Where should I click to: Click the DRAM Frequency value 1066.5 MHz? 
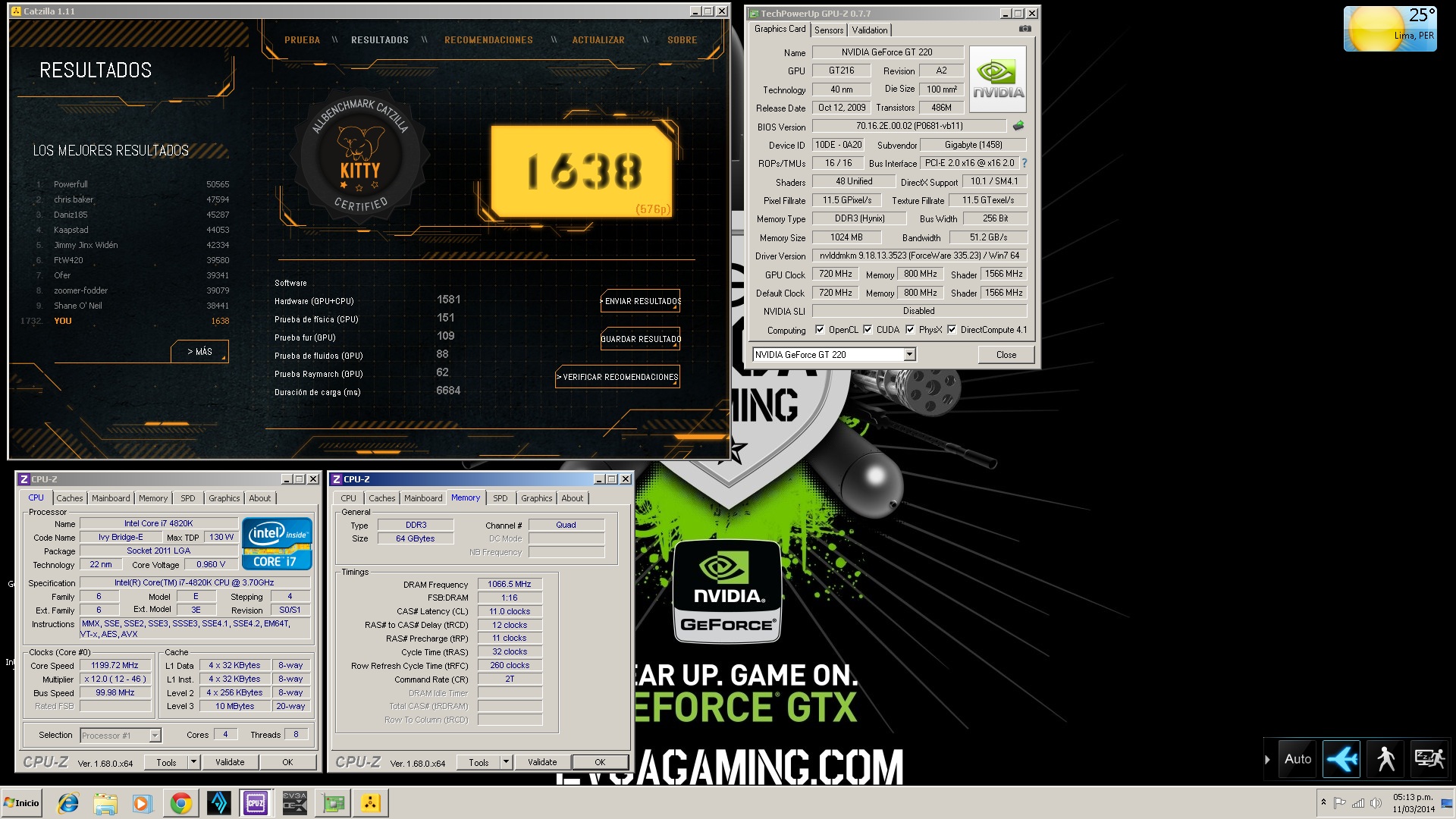510,584
